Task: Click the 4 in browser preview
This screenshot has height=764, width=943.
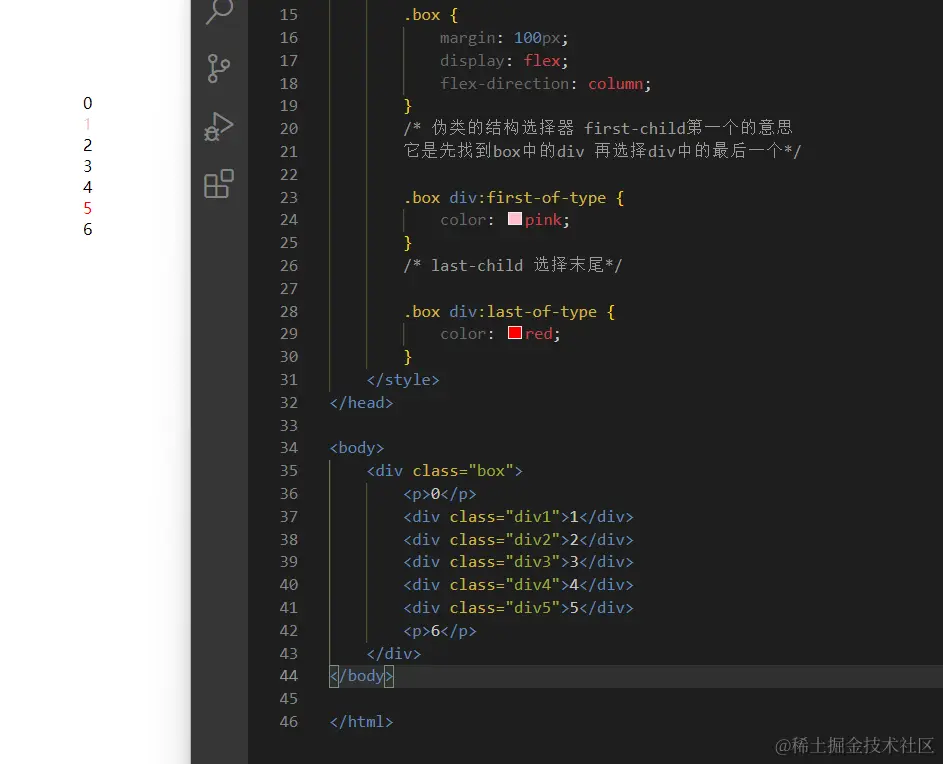Action: pos(87,187)
